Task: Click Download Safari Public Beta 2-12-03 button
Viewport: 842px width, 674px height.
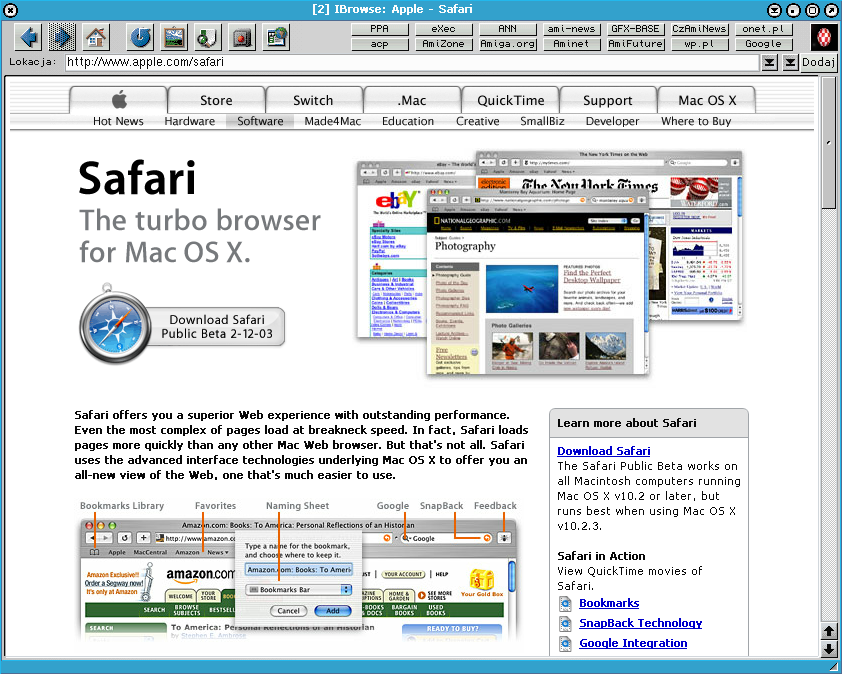Action: coord(217,327)
